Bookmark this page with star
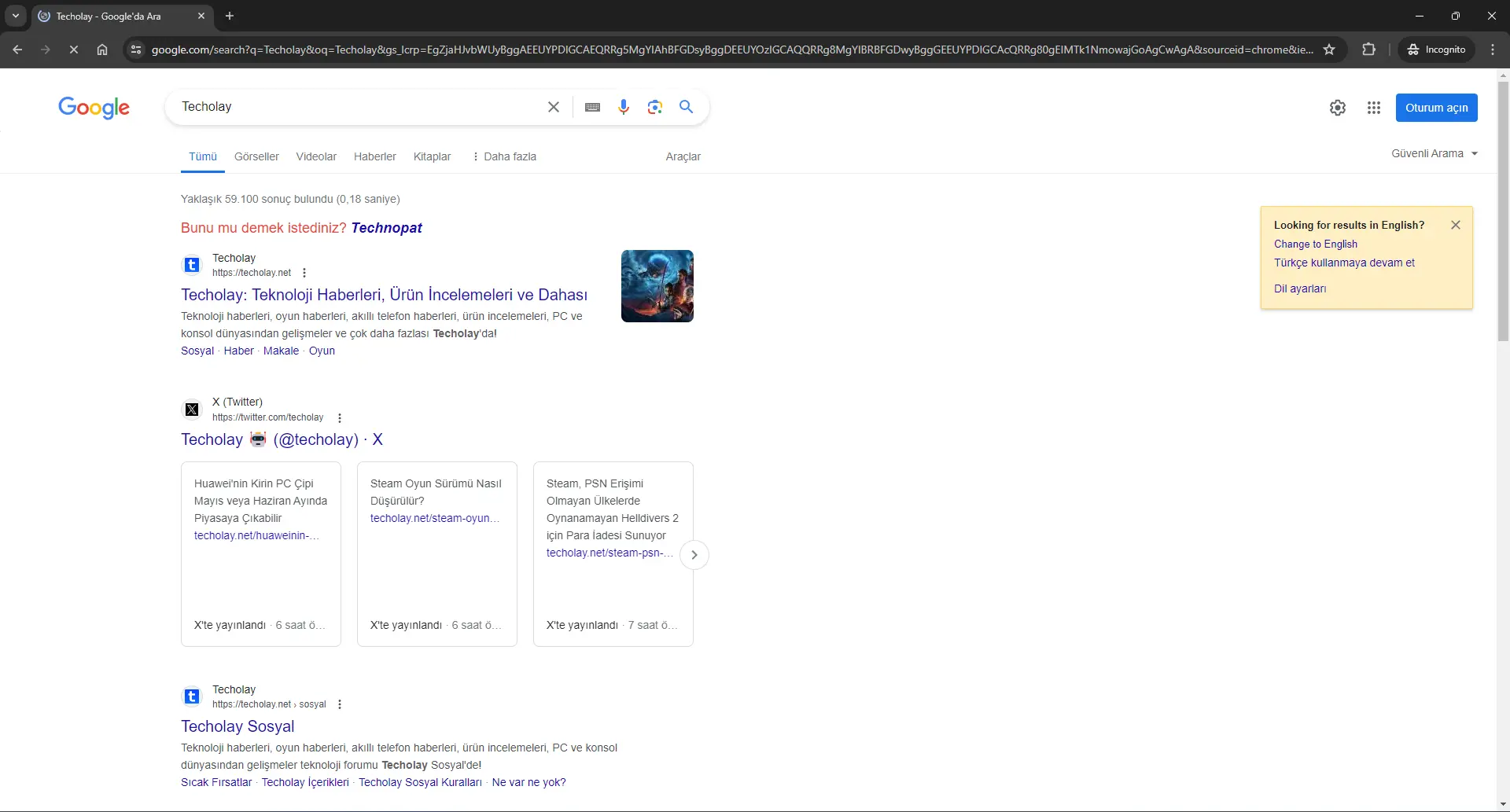This screenshot has height=812, width=1510. [x=1329, y=50]
